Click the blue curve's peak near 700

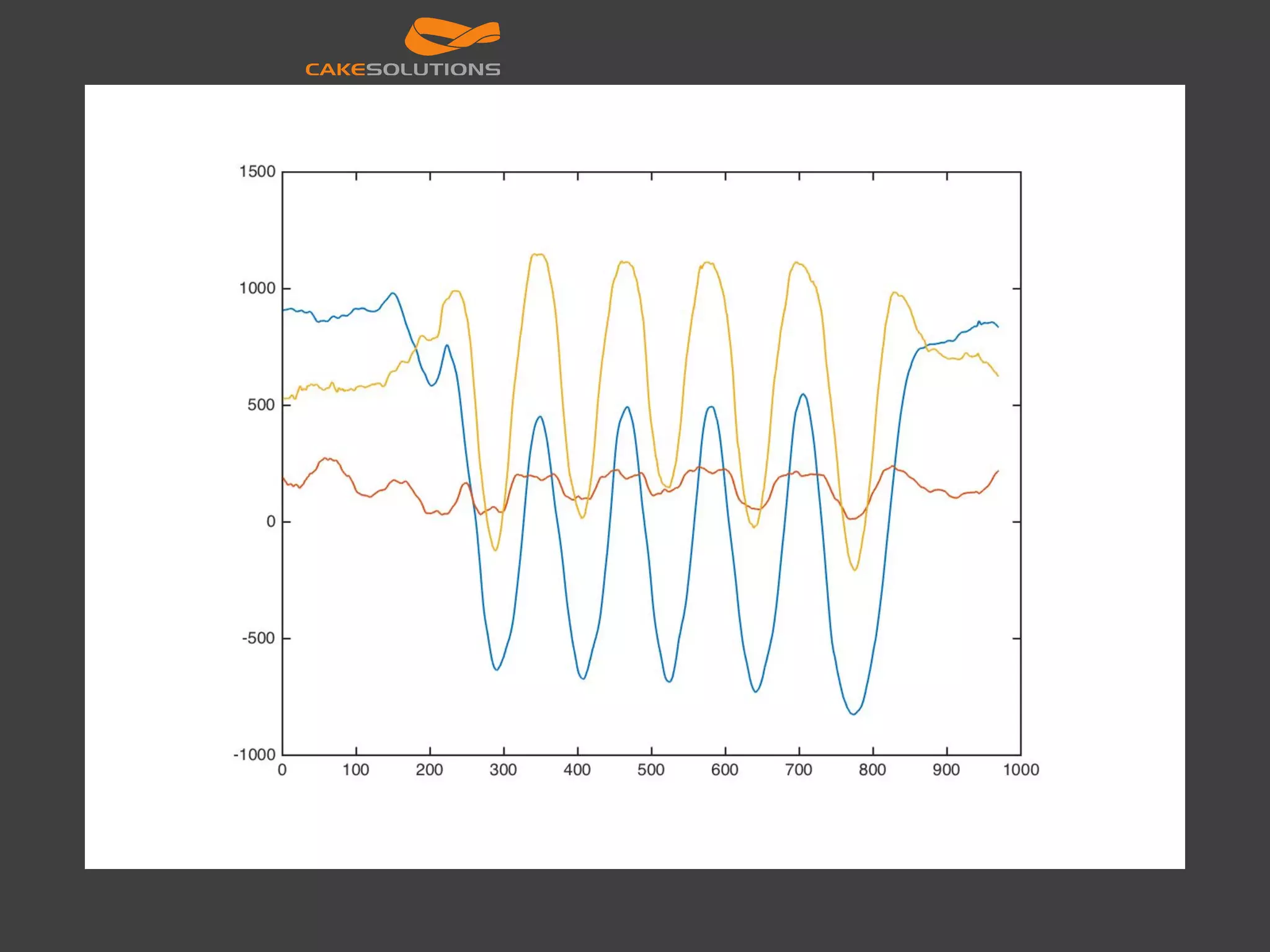tap(803, 394)
